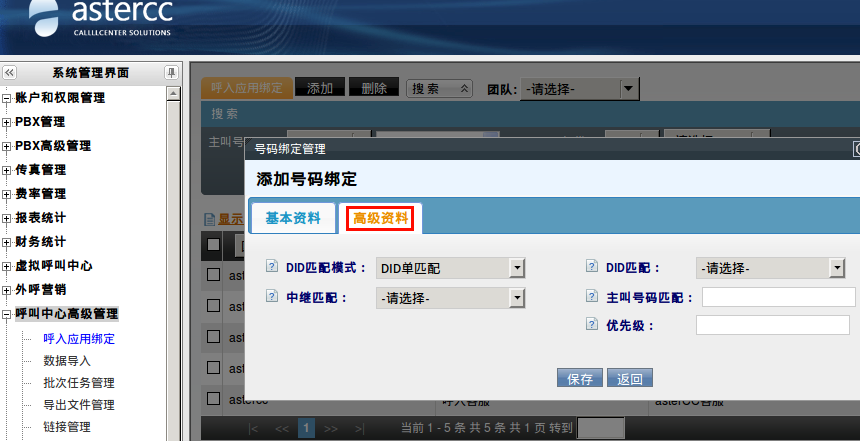
Task: Toggle the select-all checkbox in table header
Action: 213,245
